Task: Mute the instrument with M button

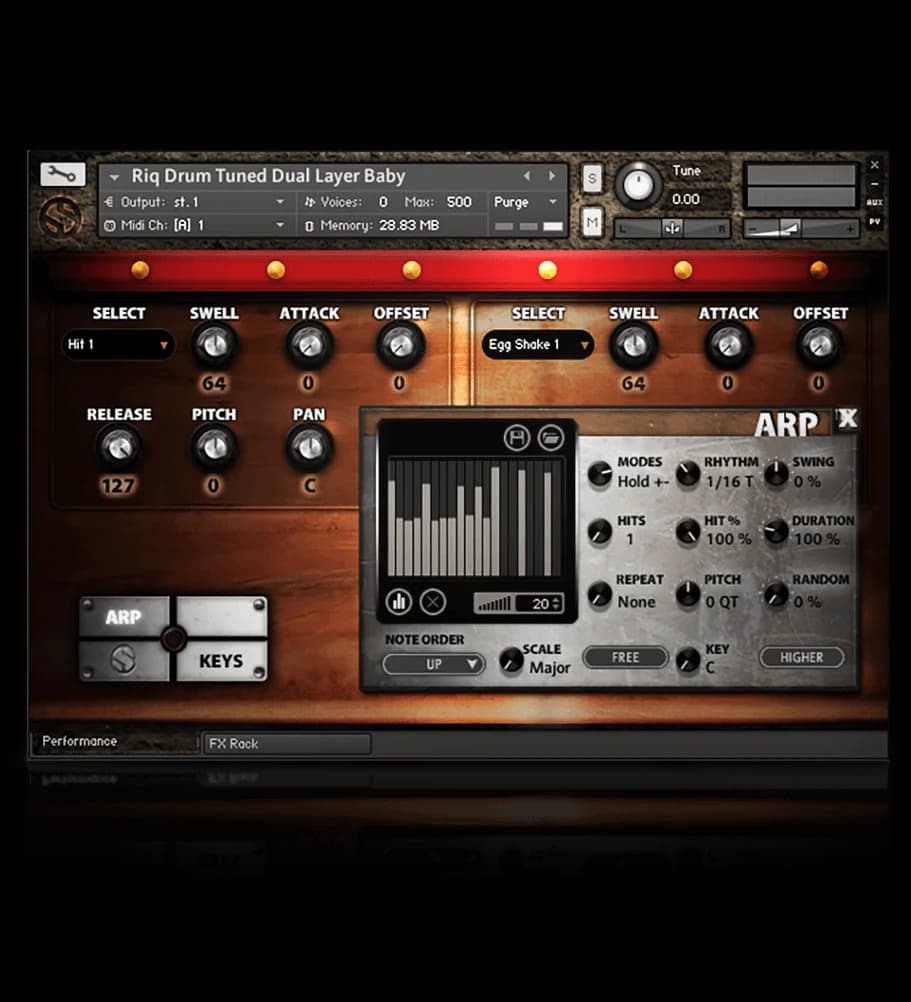Action: [x=592, y=220]
